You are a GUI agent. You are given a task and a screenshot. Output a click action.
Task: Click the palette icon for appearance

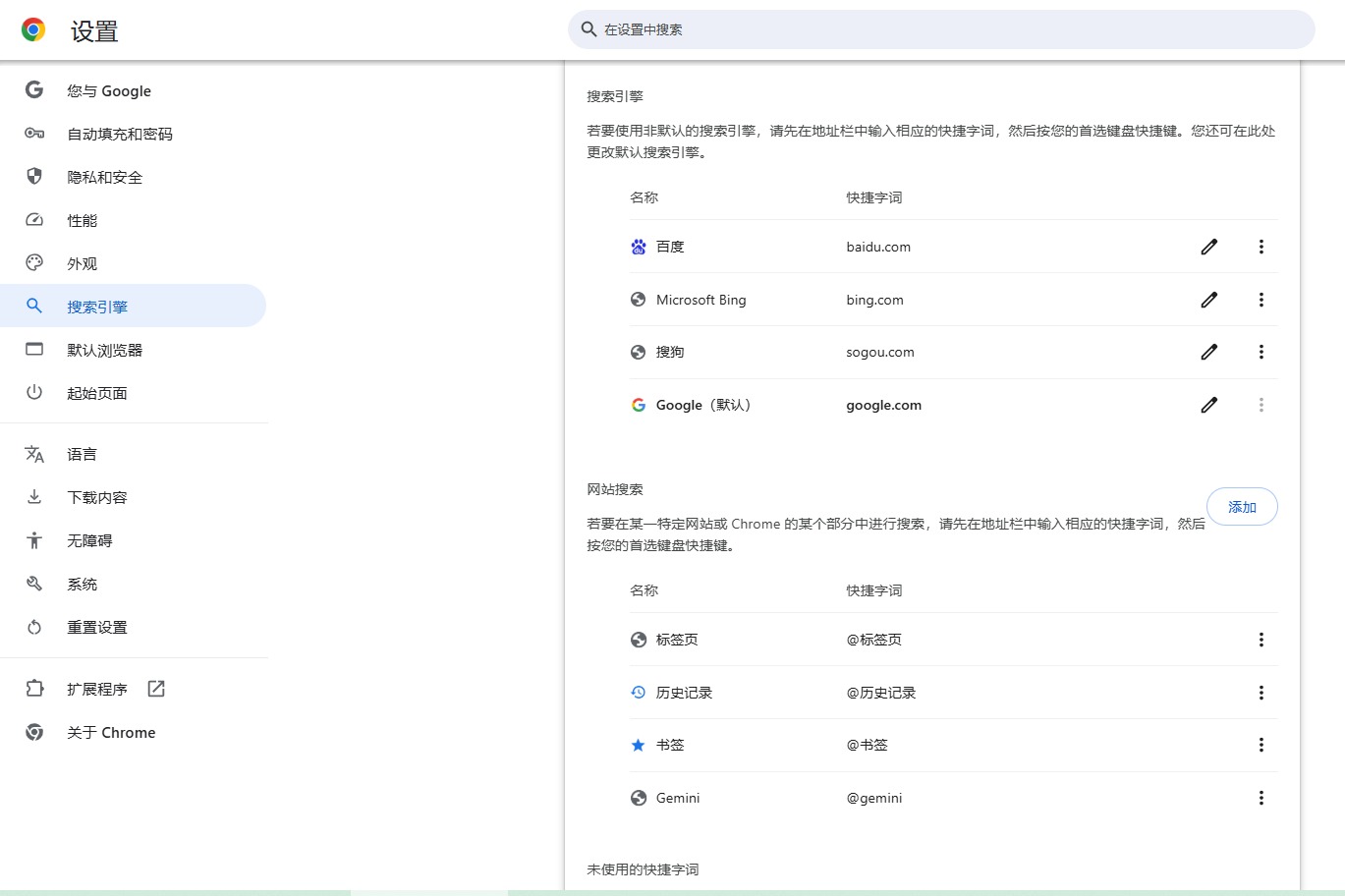pyautogui.click(x=34, y=262)
